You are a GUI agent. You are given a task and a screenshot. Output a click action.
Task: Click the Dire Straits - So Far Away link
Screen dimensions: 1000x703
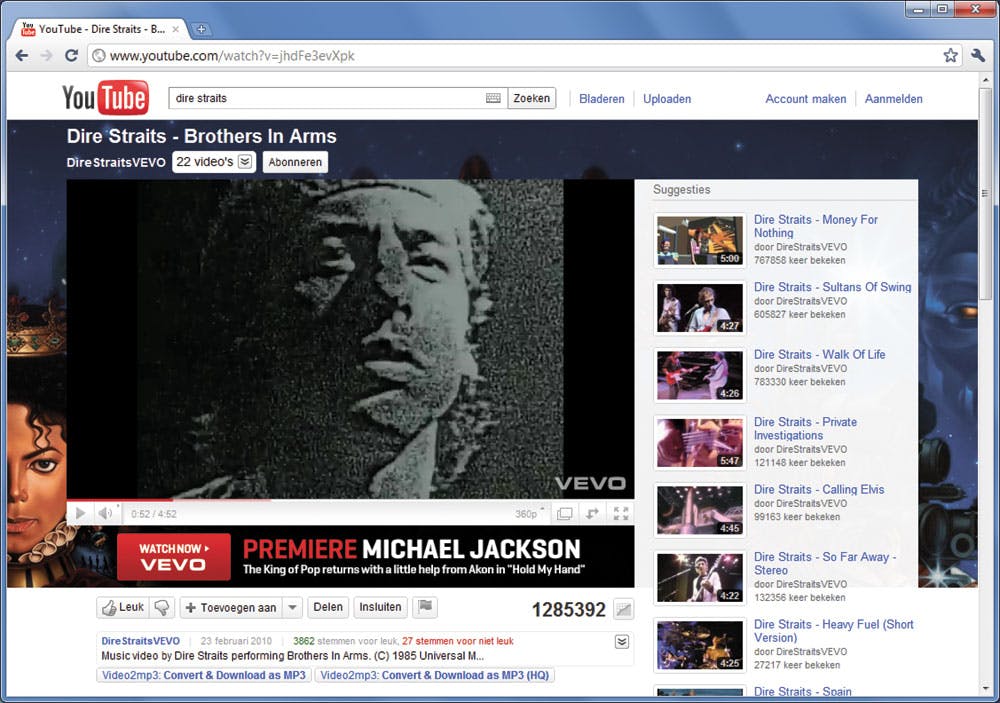tap(825, 563)
